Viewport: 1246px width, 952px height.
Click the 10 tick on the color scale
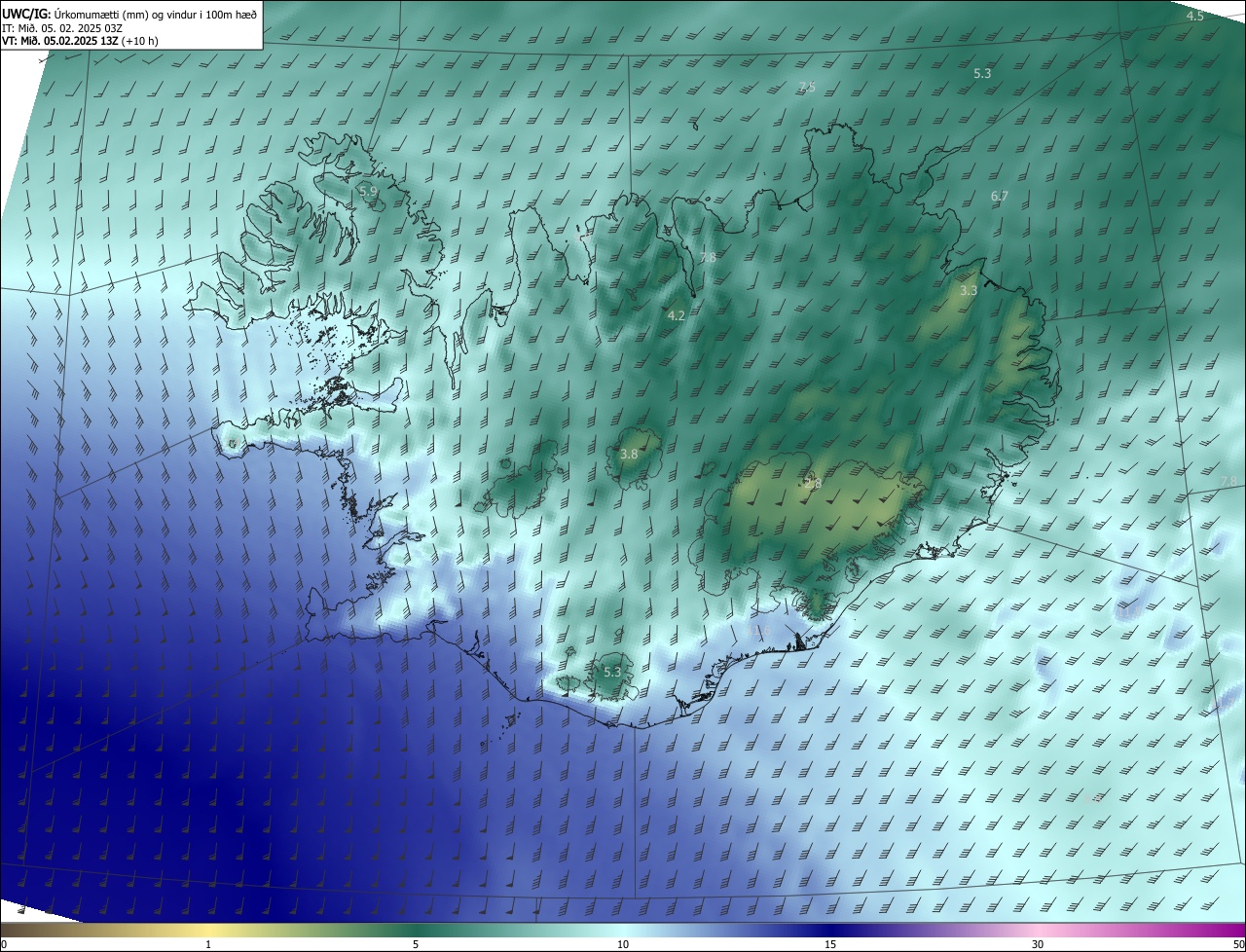pos(623,944)
